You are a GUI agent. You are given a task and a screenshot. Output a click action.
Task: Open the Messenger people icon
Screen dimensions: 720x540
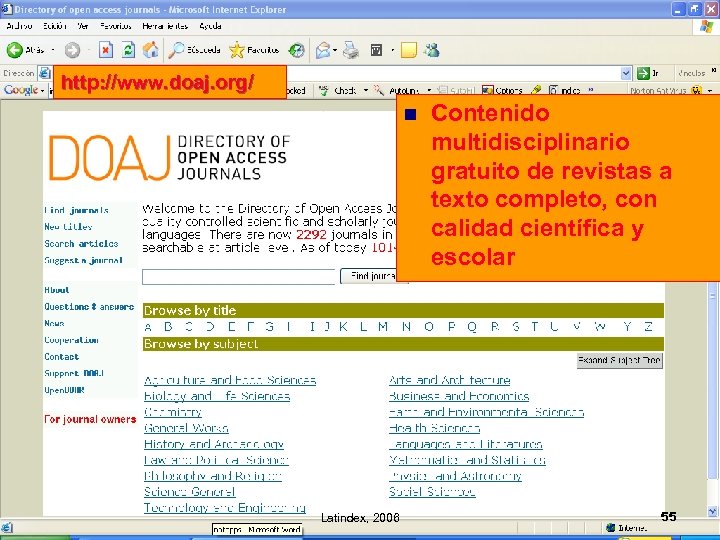click(x=432, y=50)
